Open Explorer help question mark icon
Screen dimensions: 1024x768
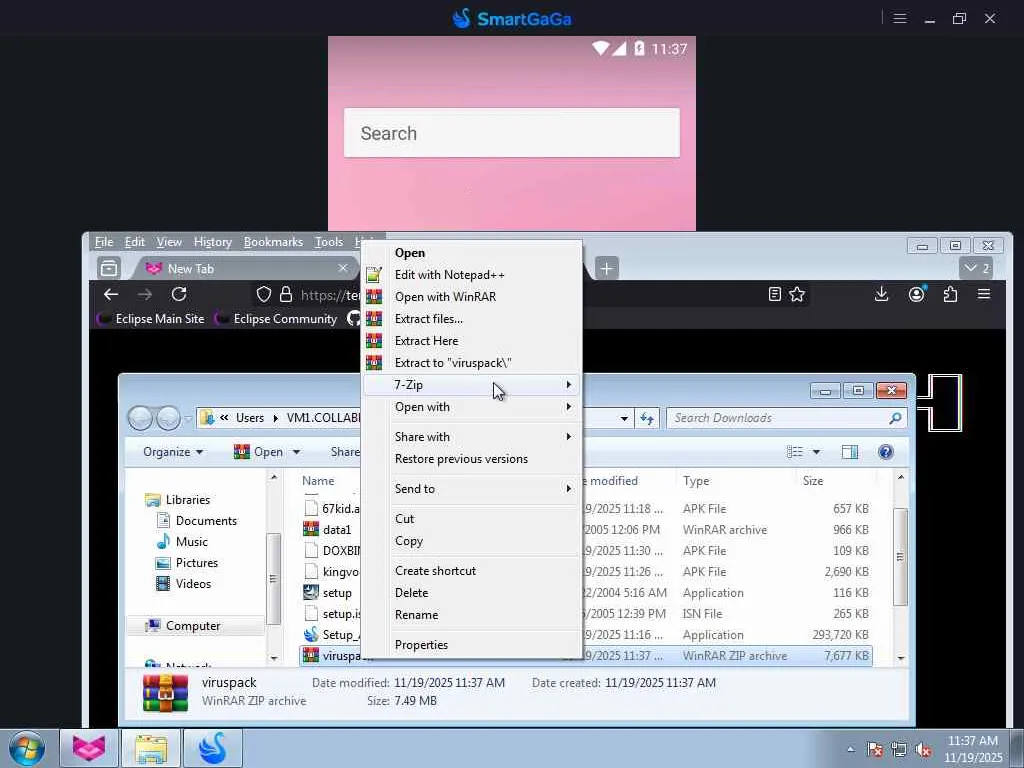(886, 452)
